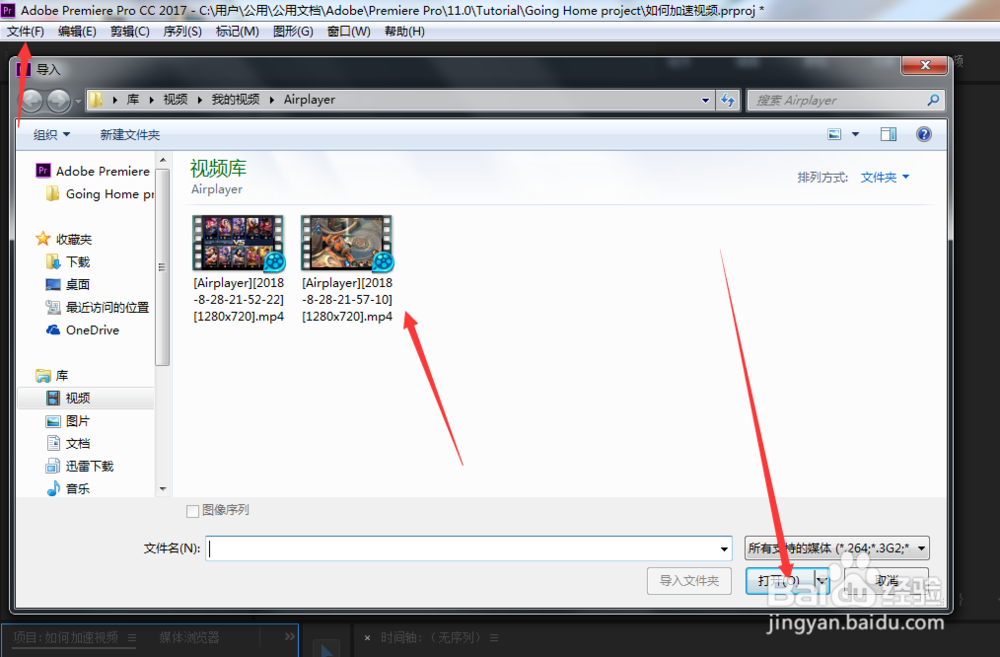Click navigation pane scroll down arrow
The image size is (1000, 657).
(x=163, y=489)
